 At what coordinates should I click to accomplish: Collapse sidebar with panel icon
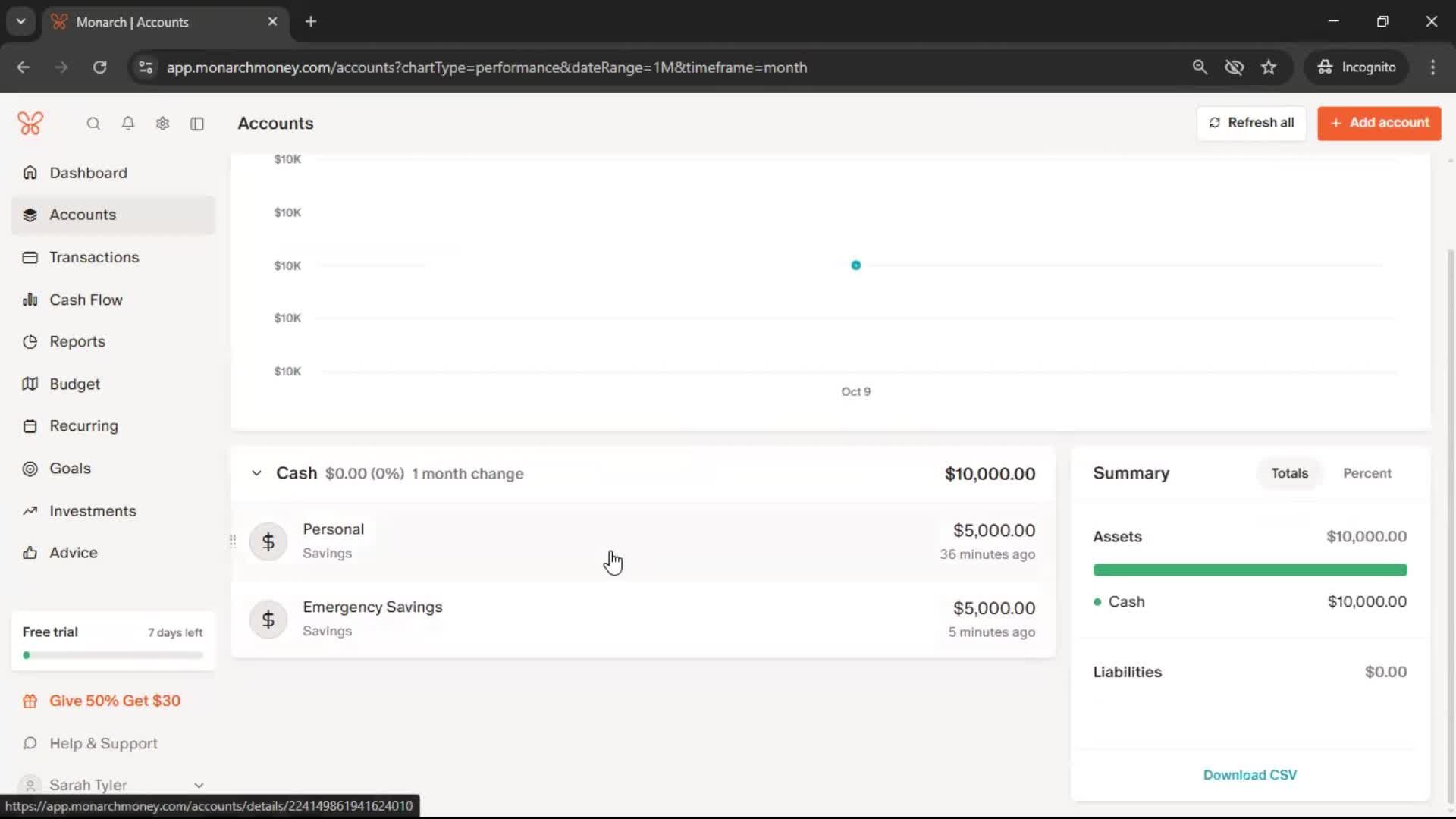coord(197,124)
